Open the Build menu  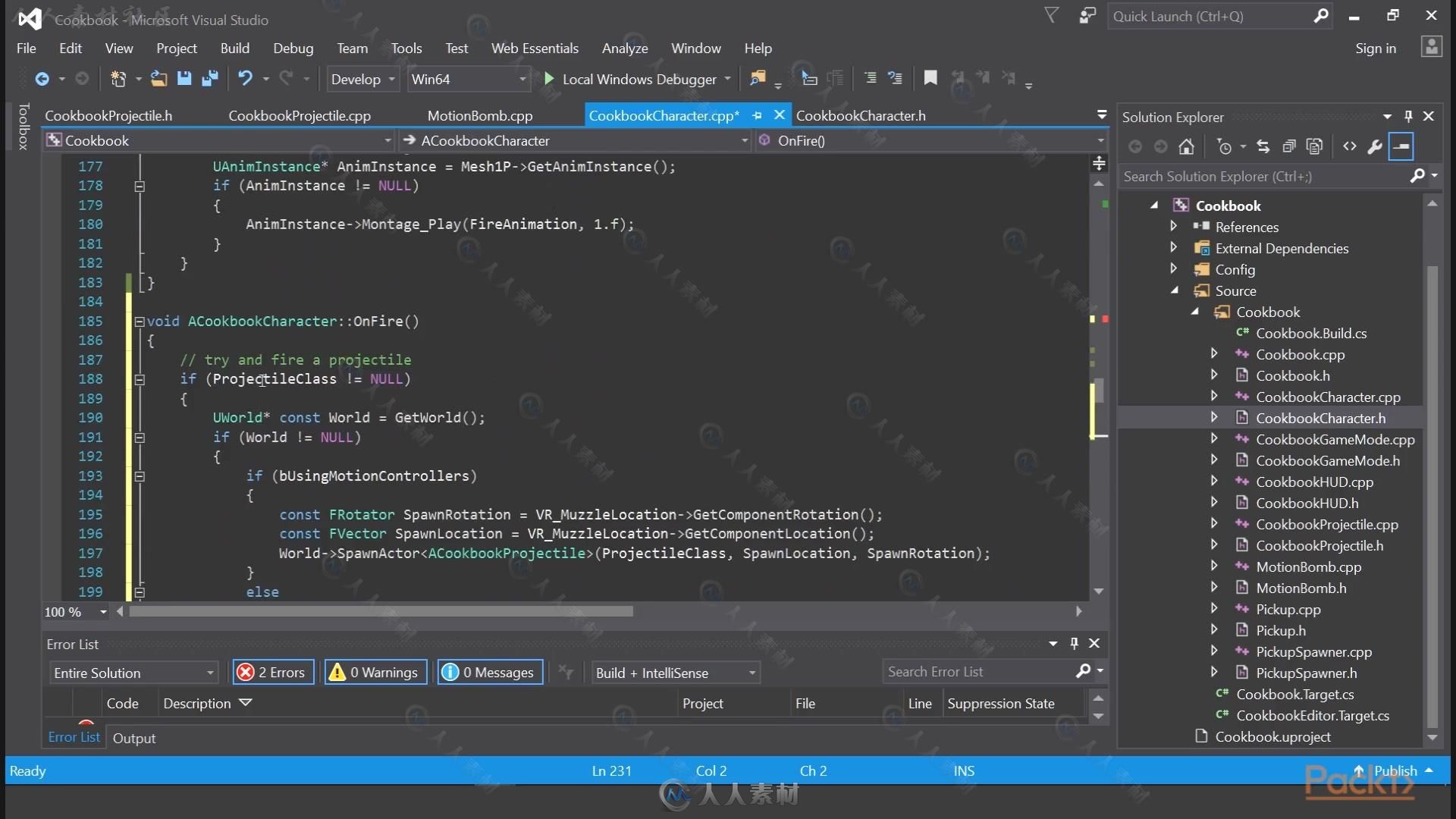tap(235, 47)
